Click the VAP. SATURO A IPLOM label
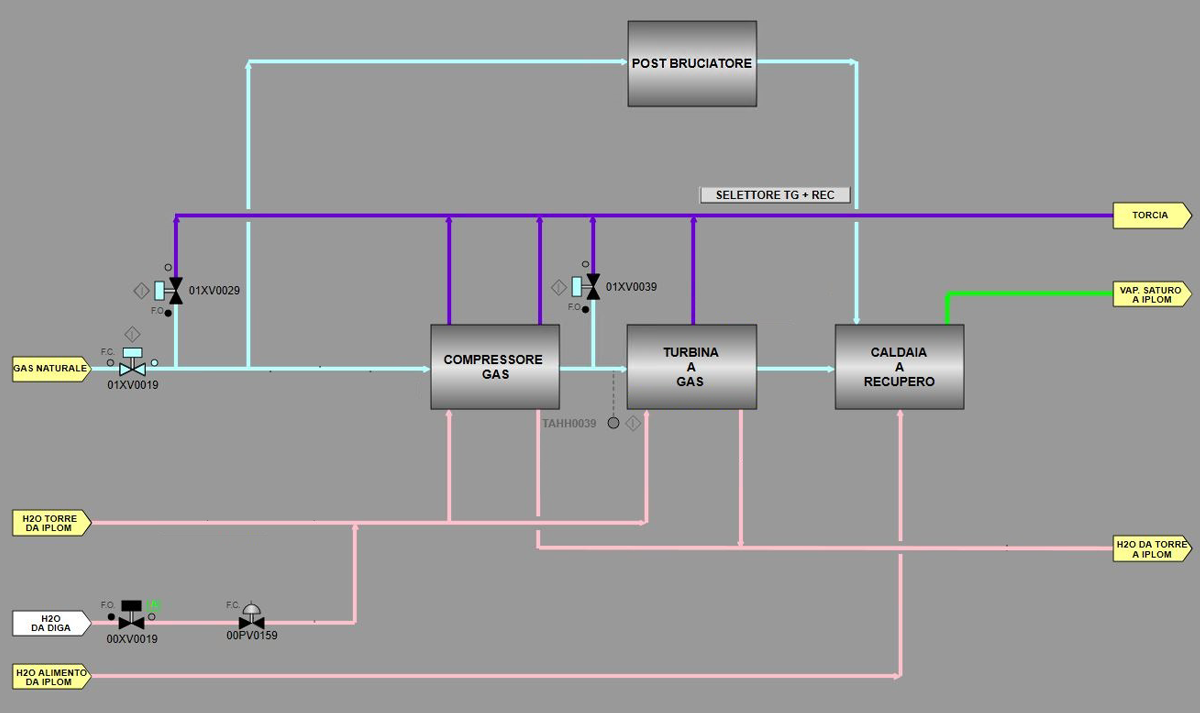 [1150, 294]
